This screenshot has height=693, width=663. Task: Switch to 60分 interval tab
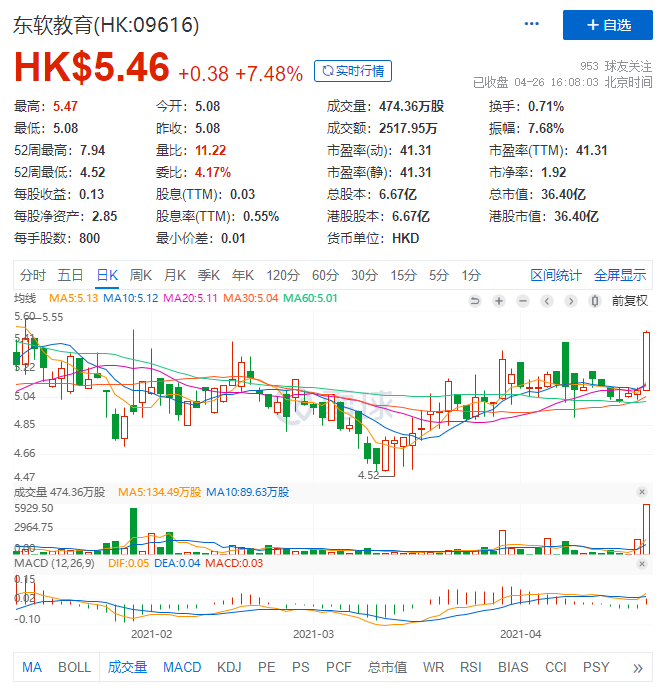point(325,275)
